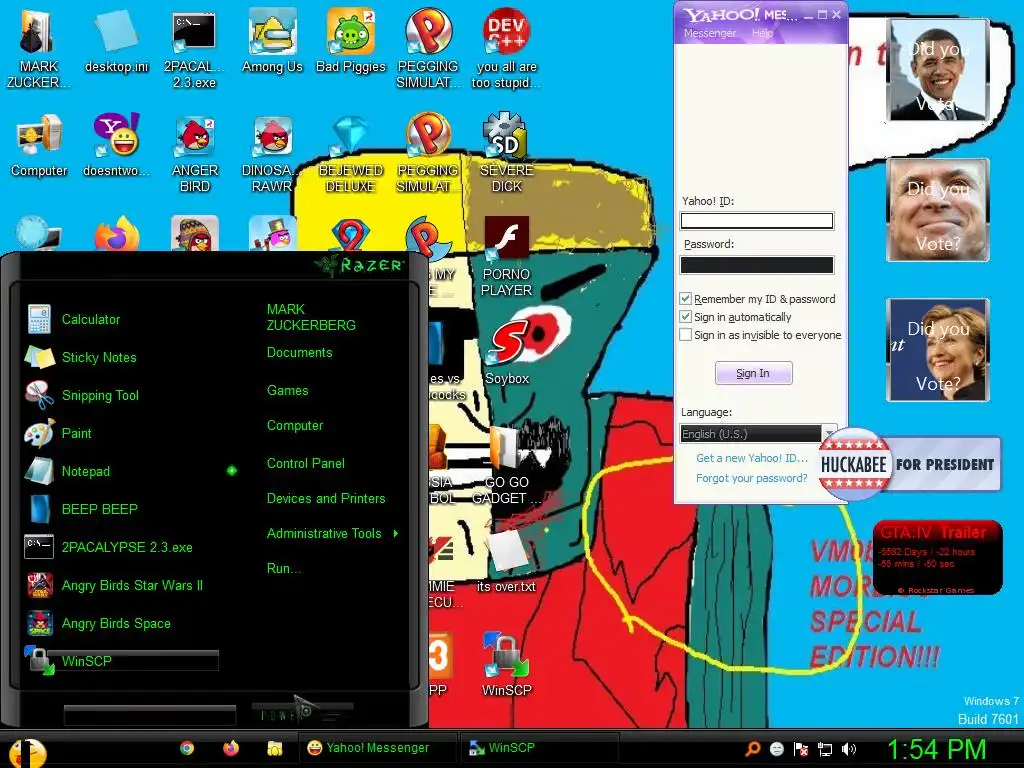
Task: Open GO GO GADGET desktop folder
Action: 507,465
